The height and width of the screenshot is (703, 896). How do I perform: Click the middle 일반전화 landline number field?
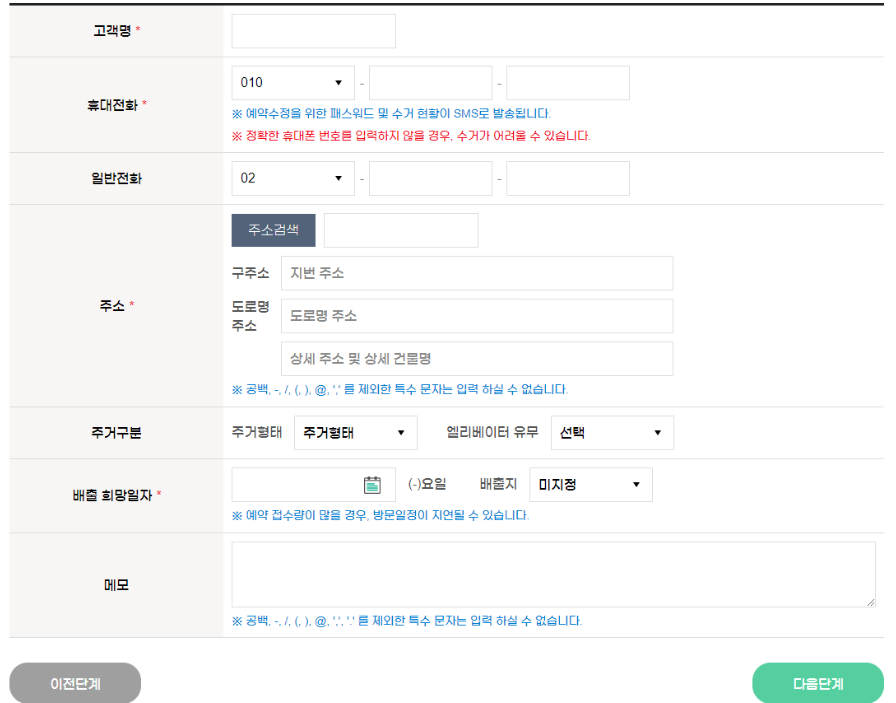(430, 178)
